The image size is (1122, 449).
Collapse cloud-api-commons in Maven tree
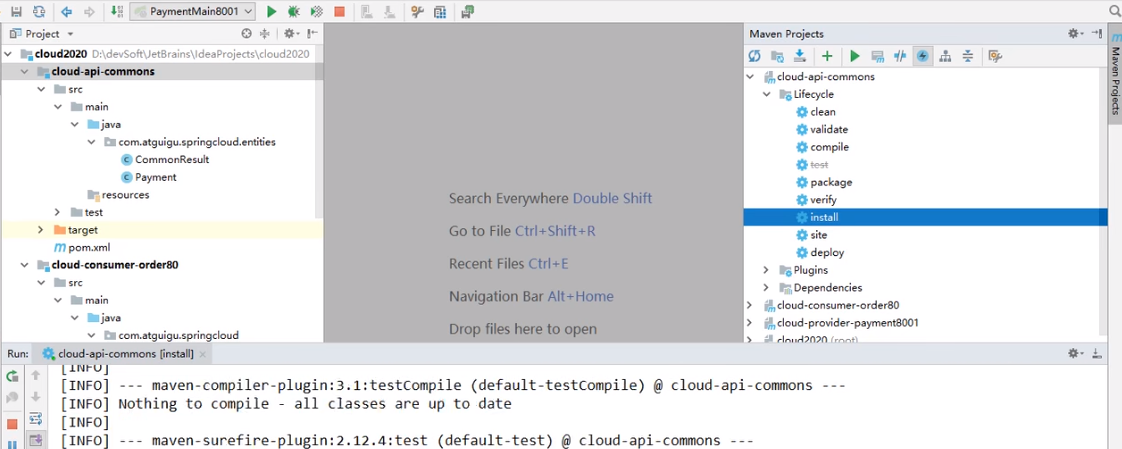tap(750, 77)
